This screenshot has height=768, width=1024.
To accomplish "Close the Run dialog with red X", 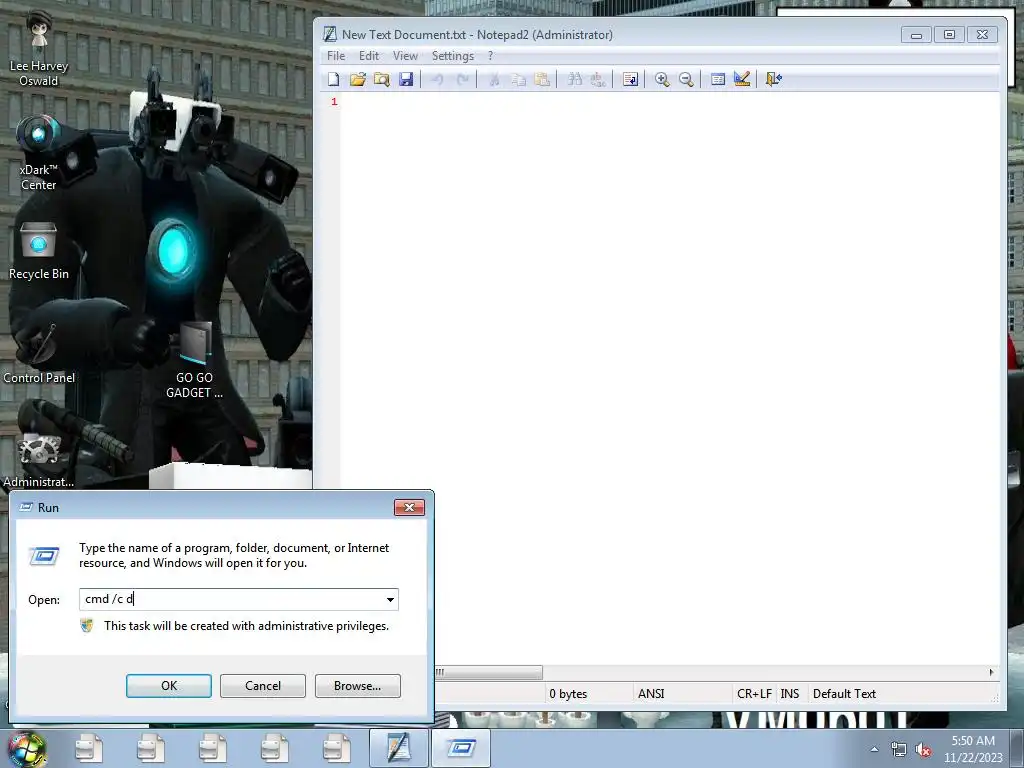I will 409,507.
